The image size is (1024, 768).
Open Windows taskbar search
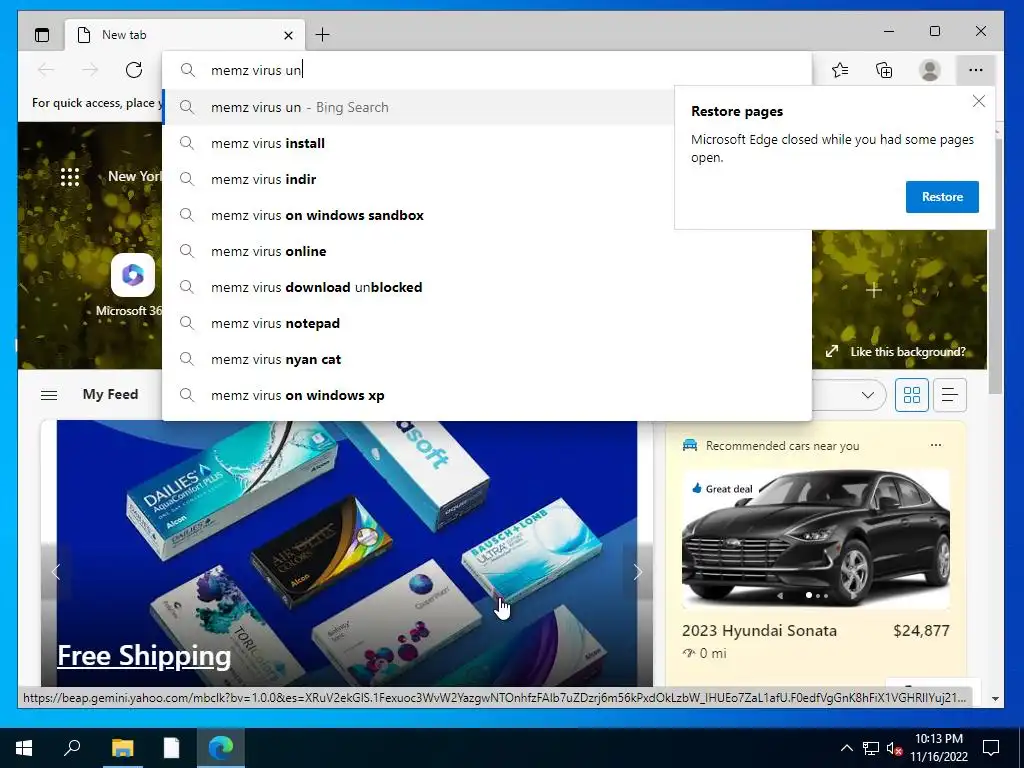[72, 748]
